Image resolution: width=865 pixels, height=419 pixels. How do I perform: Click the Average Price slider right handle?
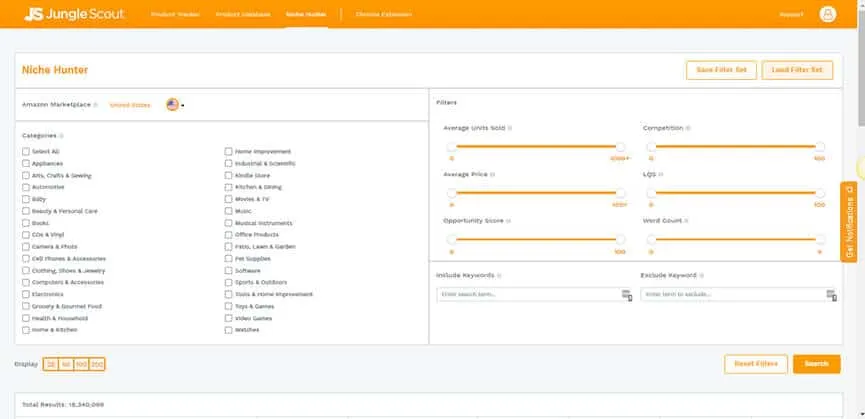[621, 194]
